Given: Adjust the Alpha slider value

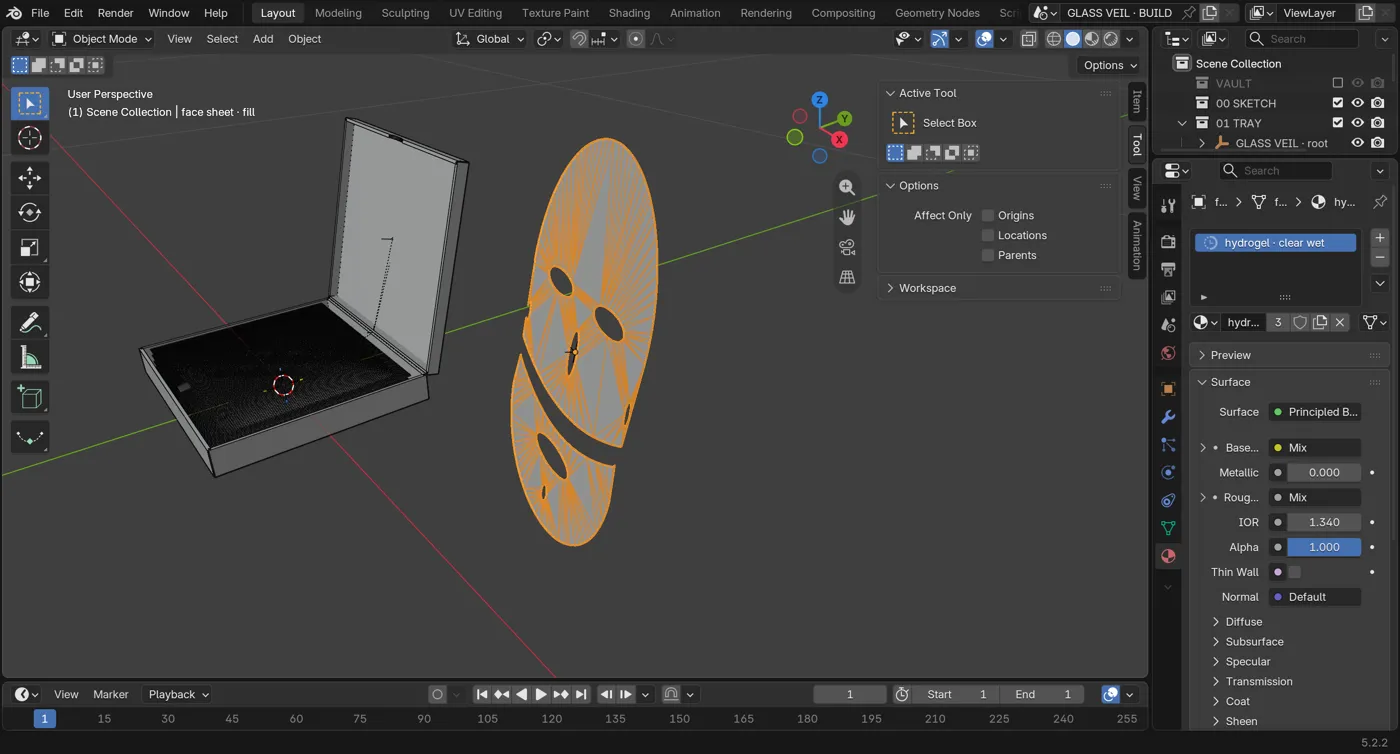Looking at the screenshot, I should (x=1324, y=547).
